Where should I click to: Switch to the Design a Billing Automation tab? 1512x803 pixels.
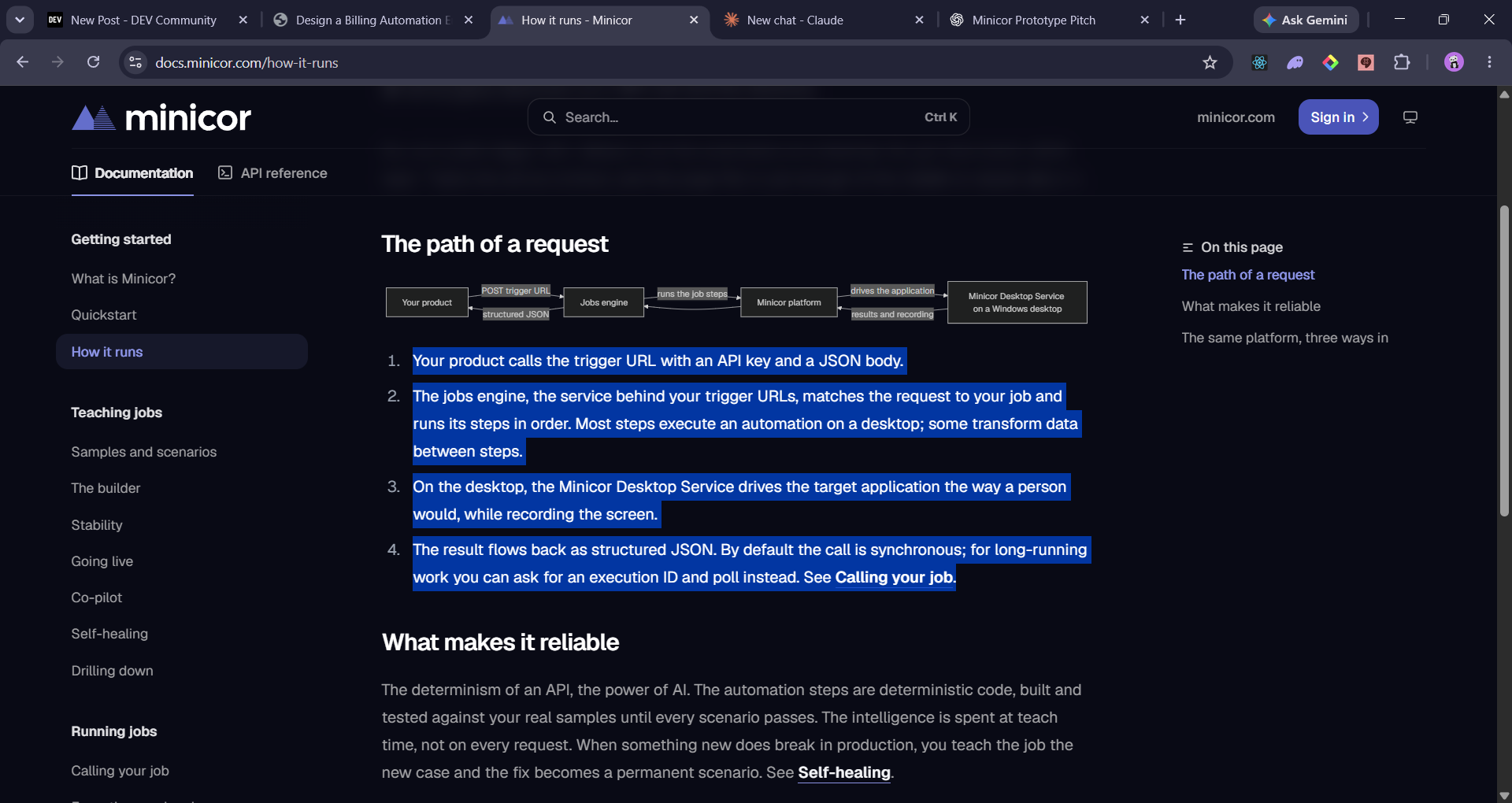[x=373, y=20]
